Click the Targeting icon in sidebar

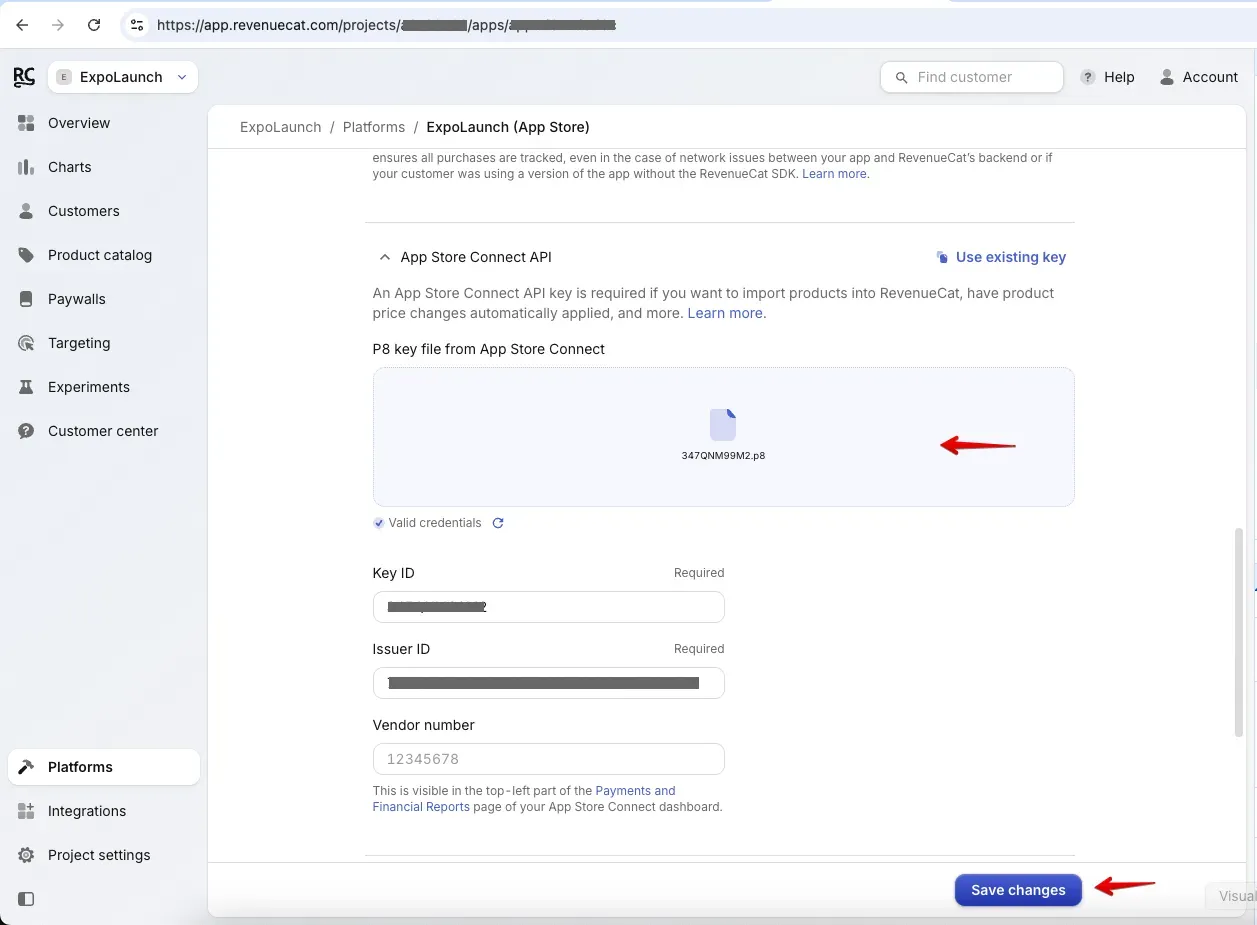tap(27, 343)
